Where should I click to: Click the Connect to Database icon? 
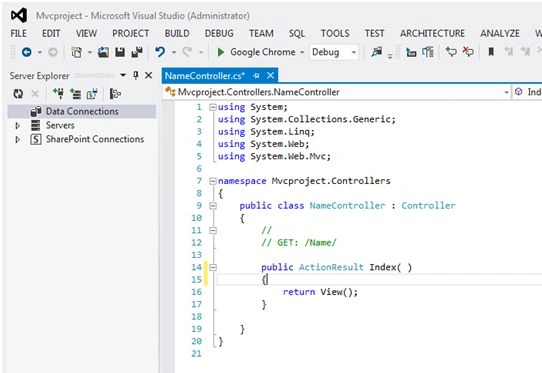(x=58, y=93)
